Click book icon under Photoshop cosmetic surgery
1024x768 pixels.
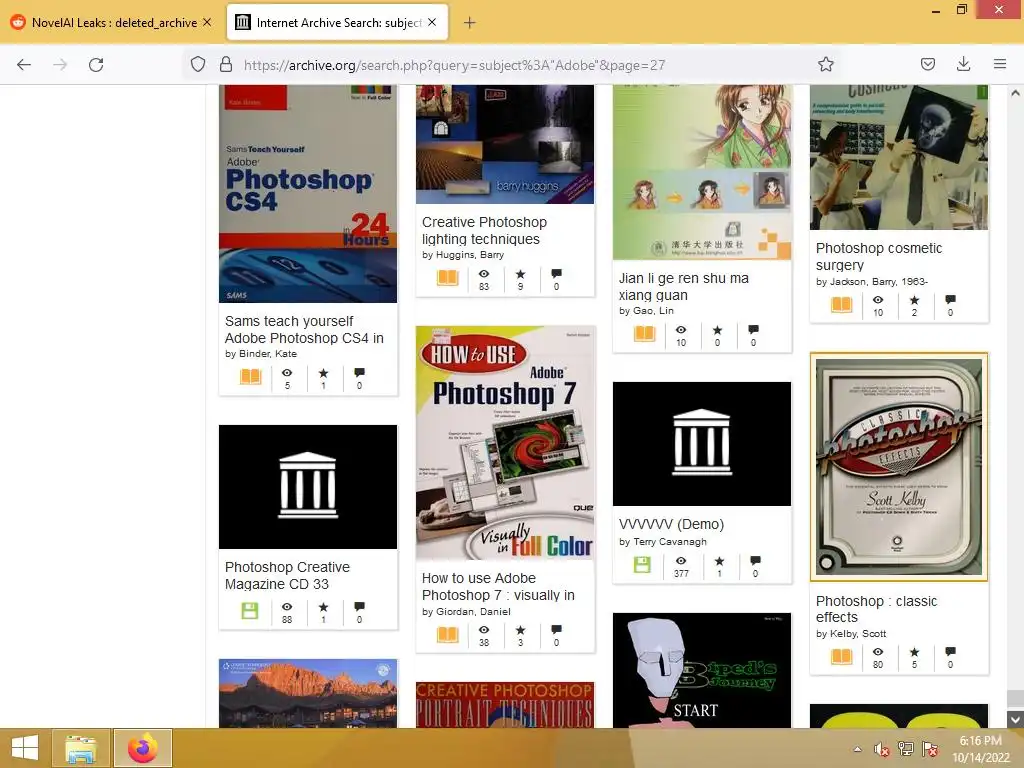point(842,304)
